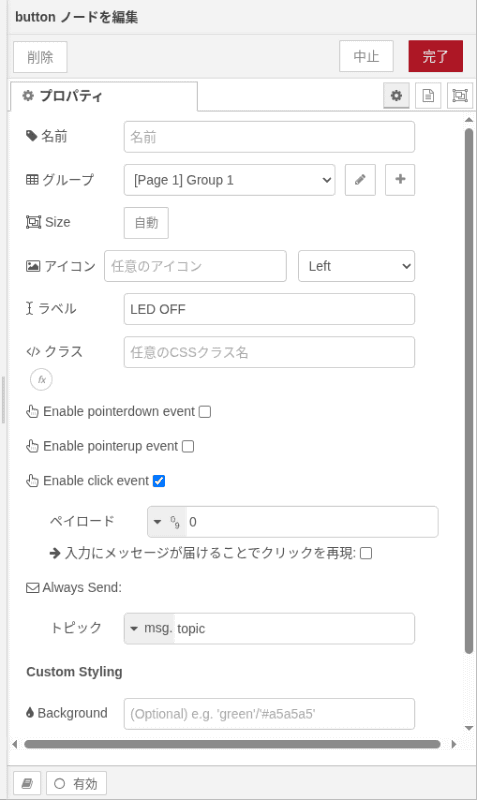
Task: Edit the selected group with pencil
Action: click(x=360, y=180)
